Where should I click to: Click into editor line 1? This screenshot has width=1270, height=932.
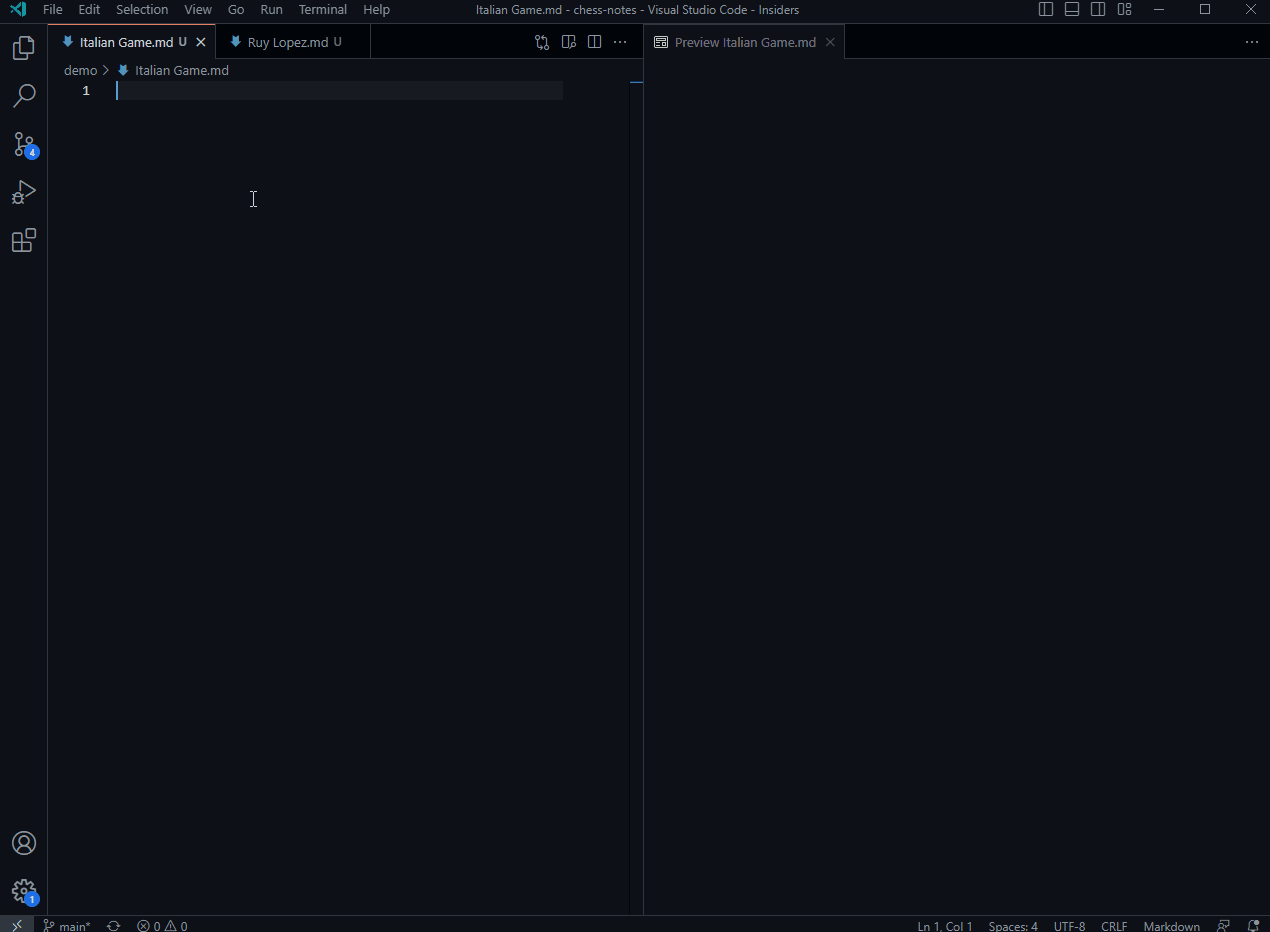click(x=339, y=91)
